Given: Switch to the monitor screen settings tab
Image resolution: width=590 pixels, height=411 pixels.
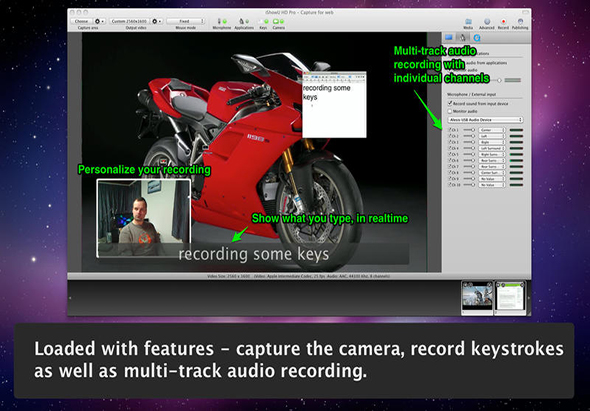Looking at the screenshot, I should click(449, 37).
